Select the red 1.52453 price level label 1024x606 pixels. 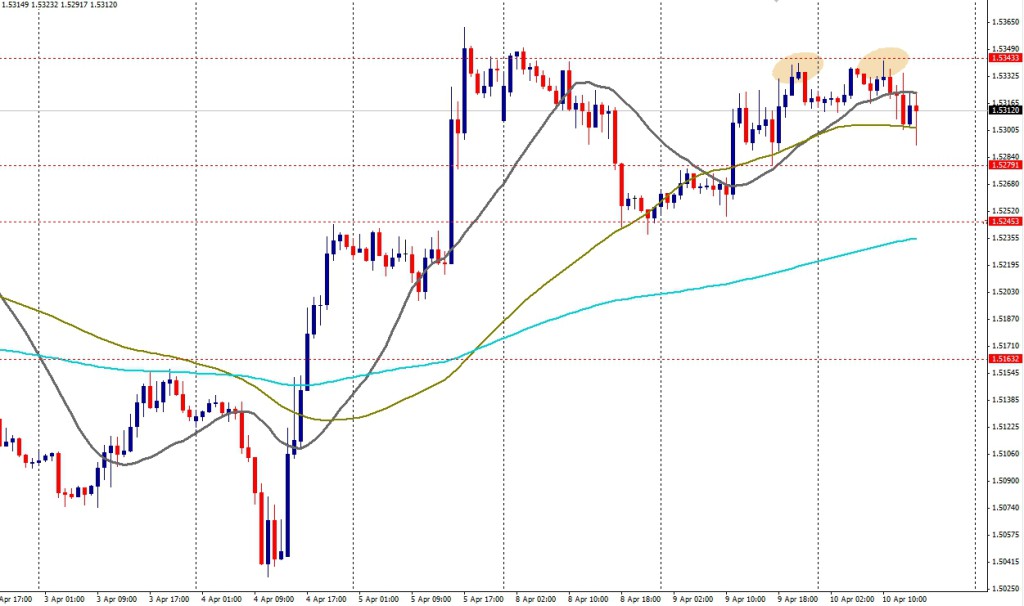[x=1003, y=221]
